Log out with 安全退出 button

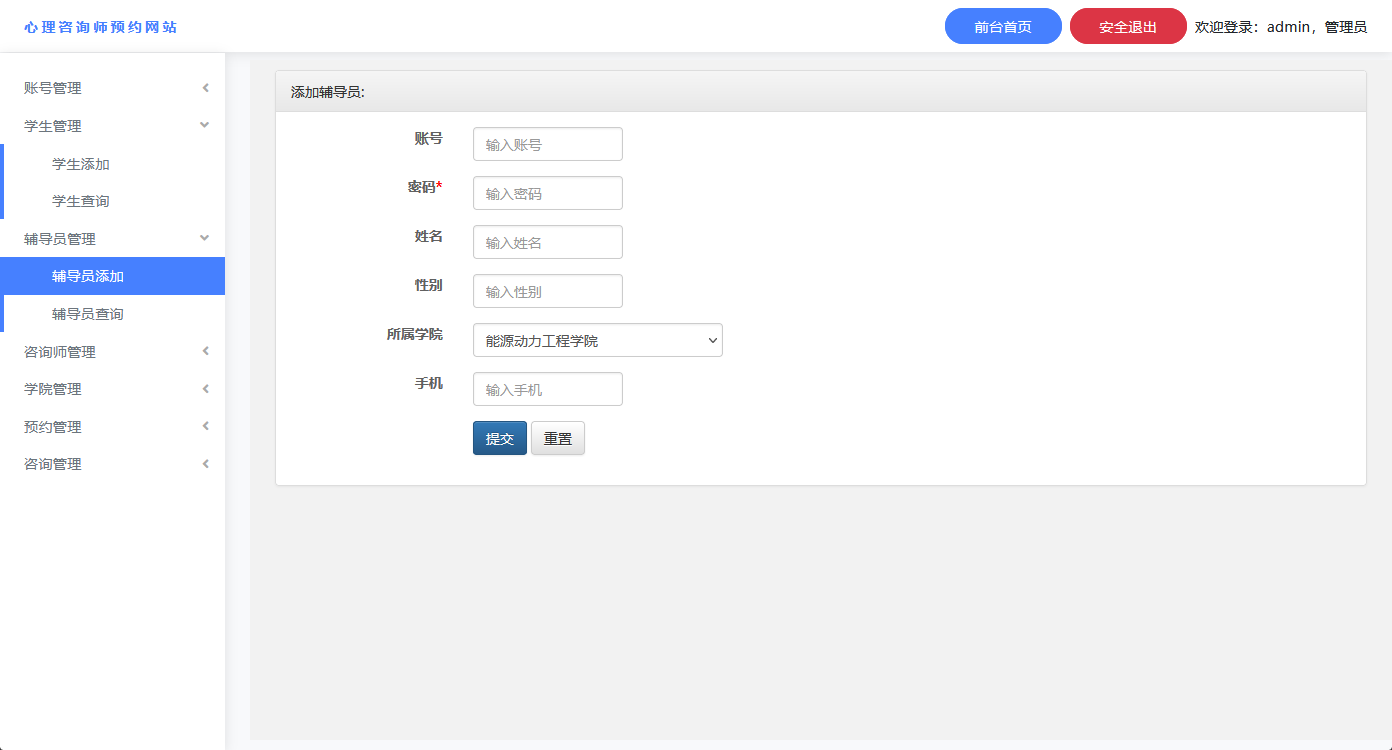[x=1128, y=27]
